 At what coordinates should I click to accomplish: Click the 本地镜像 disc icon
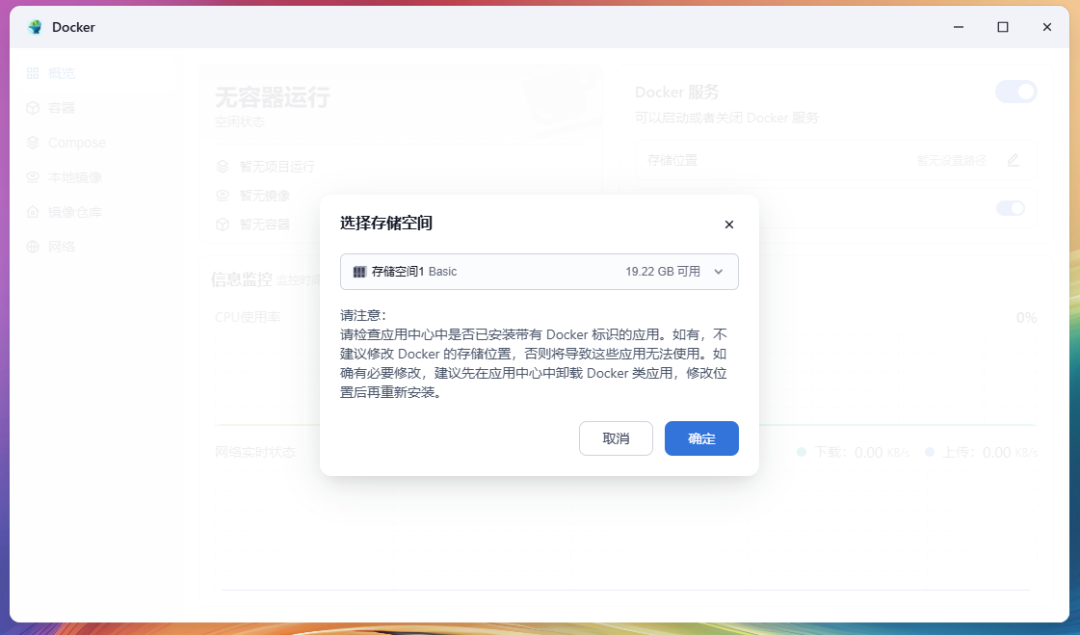point(32,177)
